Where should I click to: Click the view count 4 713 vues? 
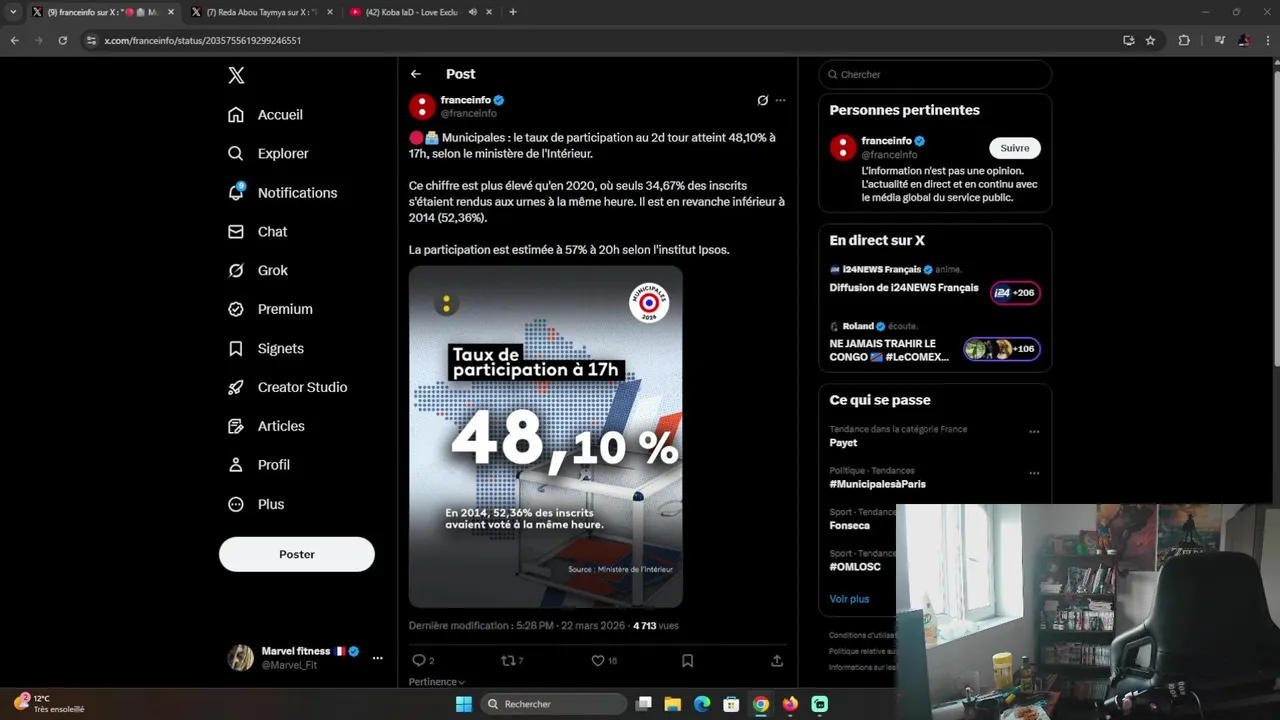click(x=656, y=626)
